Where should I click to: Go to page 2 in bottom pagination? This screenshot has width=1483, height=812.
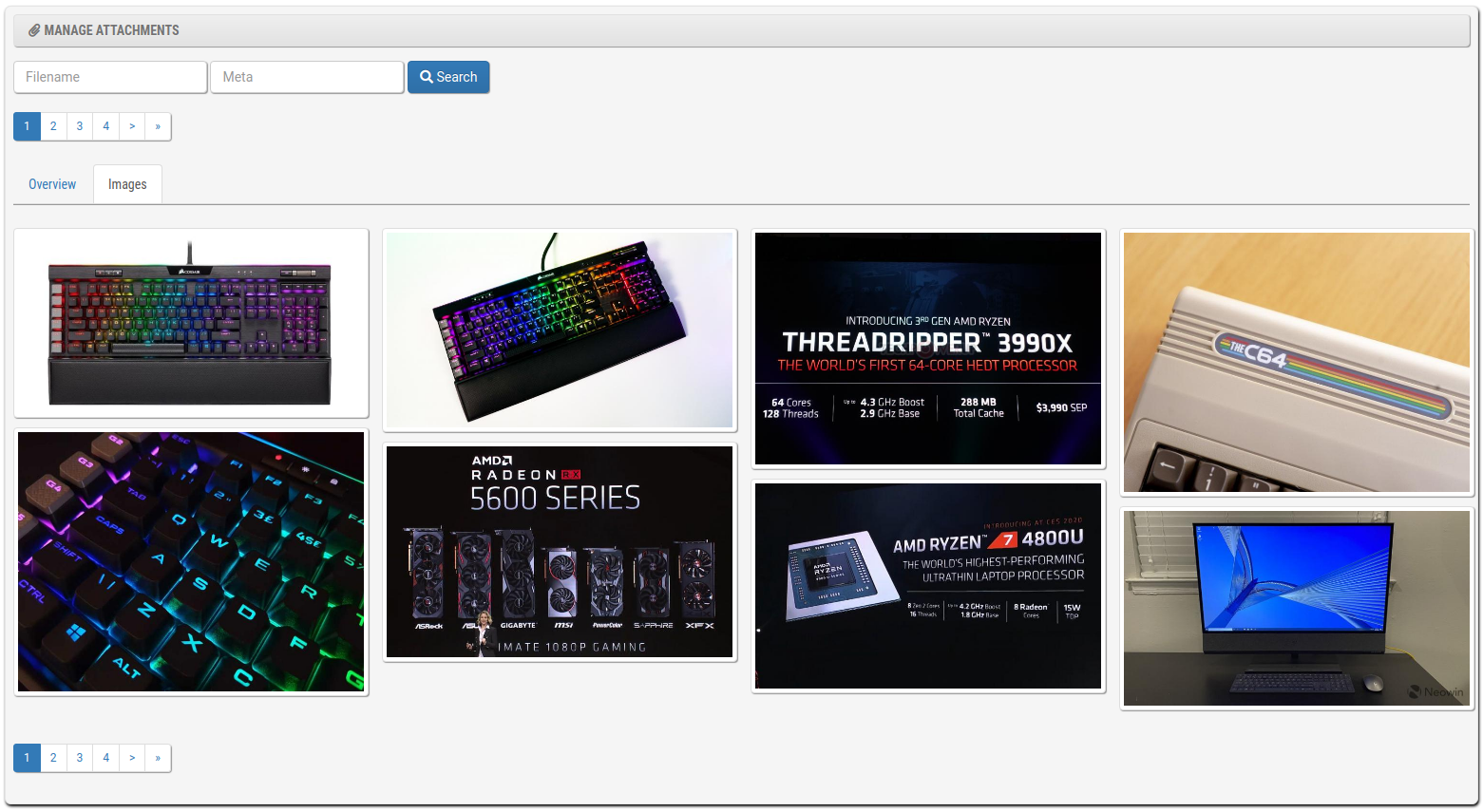[x=53, y=758]
